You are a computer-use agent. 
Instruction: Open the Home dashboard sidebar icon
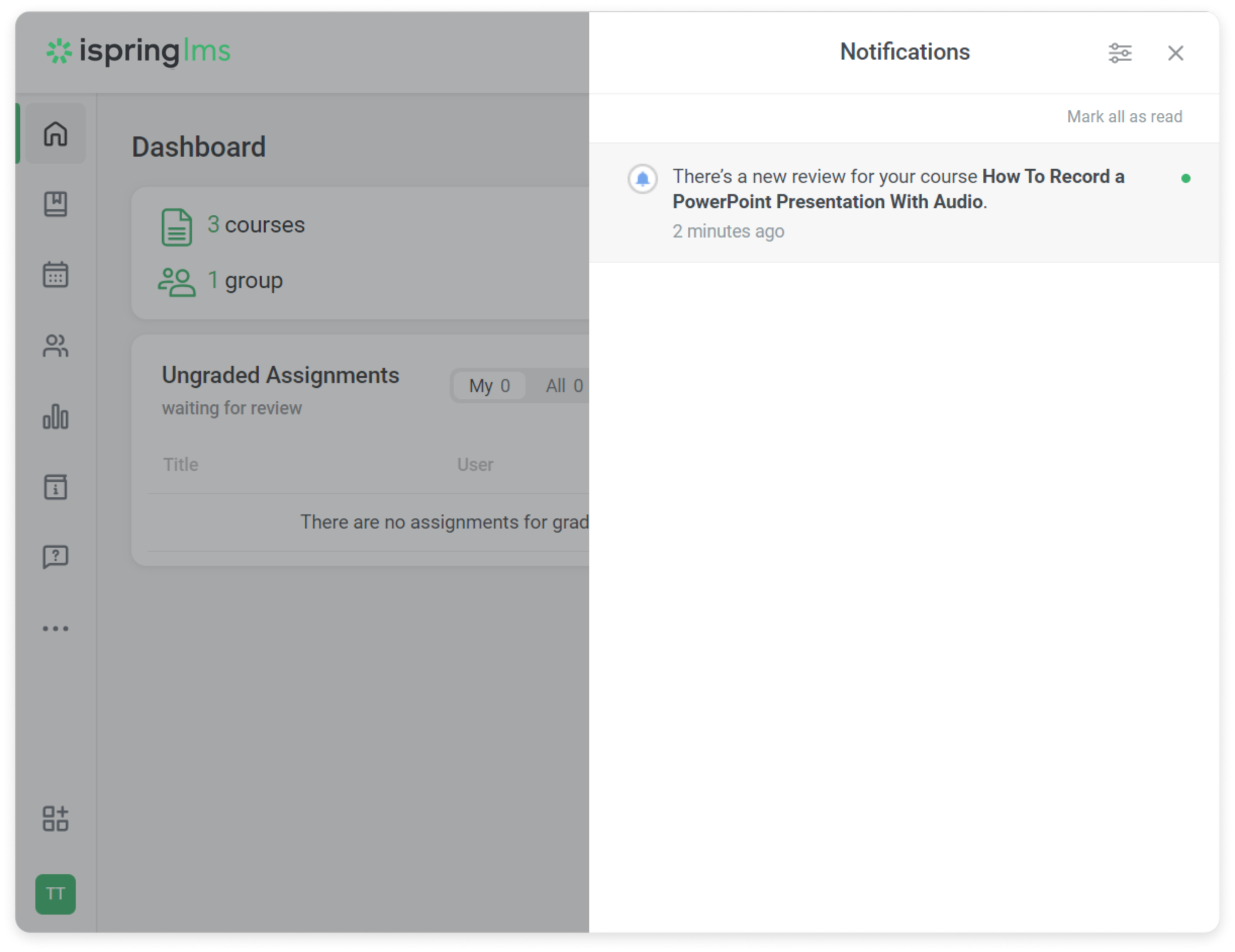[56, 134]
